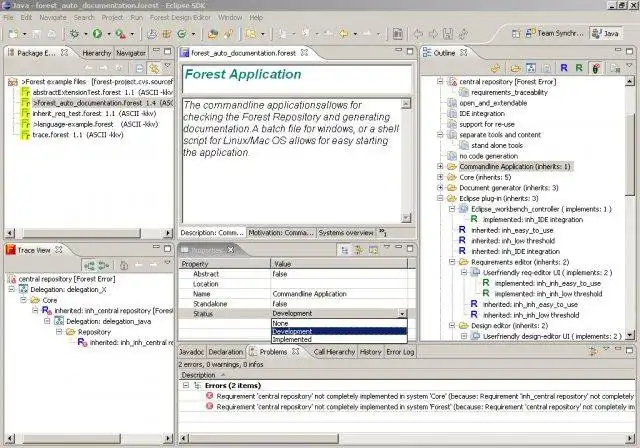Click description text area scrollbar up arrow
The image size is (640, 448).
pyautogui.click(x=406, y=104)
